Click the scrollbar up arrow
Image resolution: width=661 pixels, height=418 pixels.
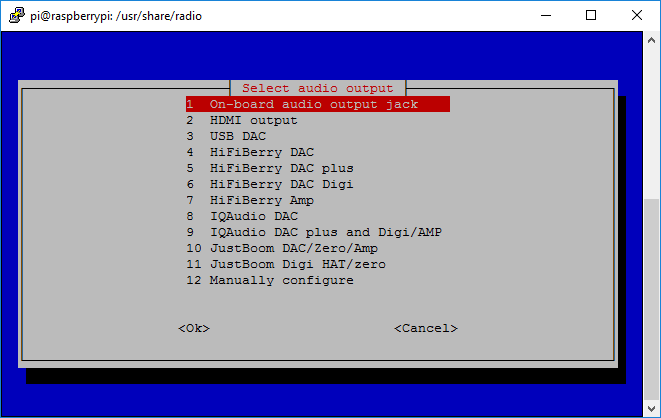pos(651,40)
